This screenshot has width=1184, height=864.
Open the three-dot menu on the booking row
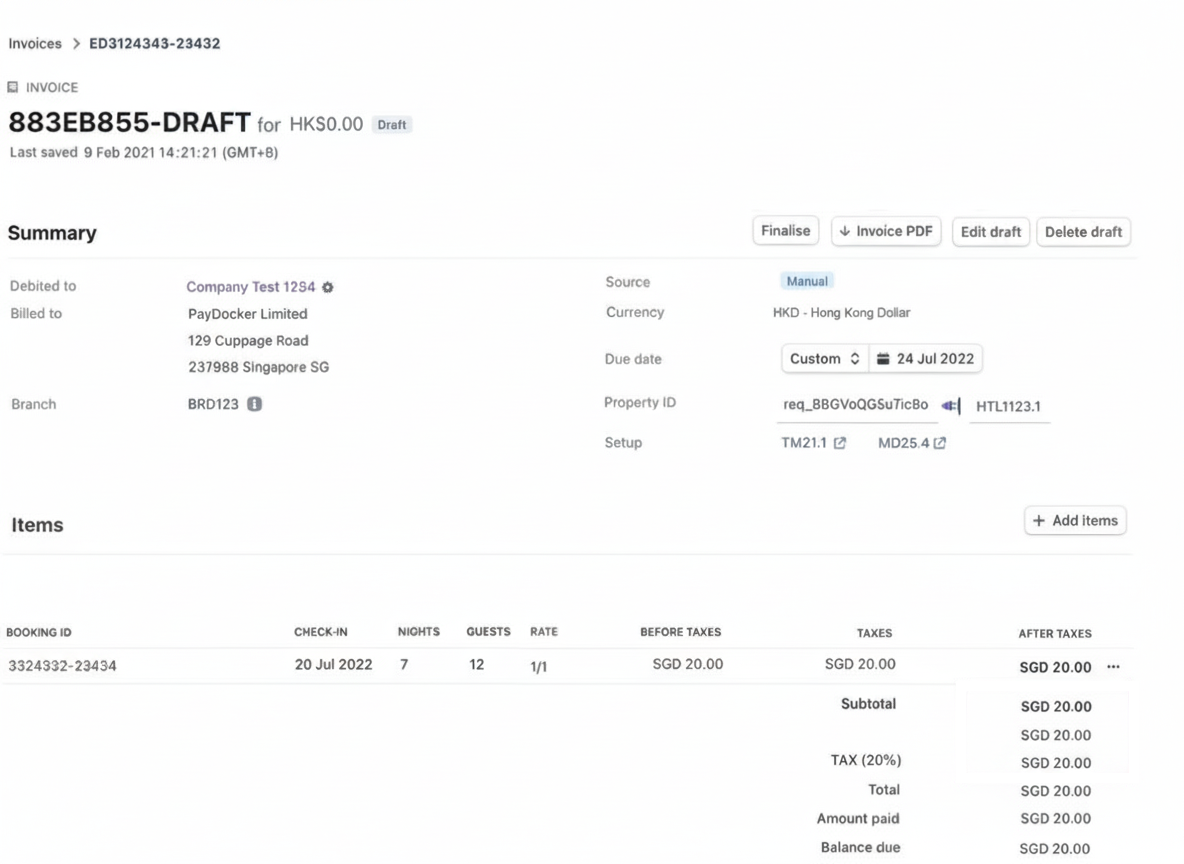click(x=1113, y=667)
